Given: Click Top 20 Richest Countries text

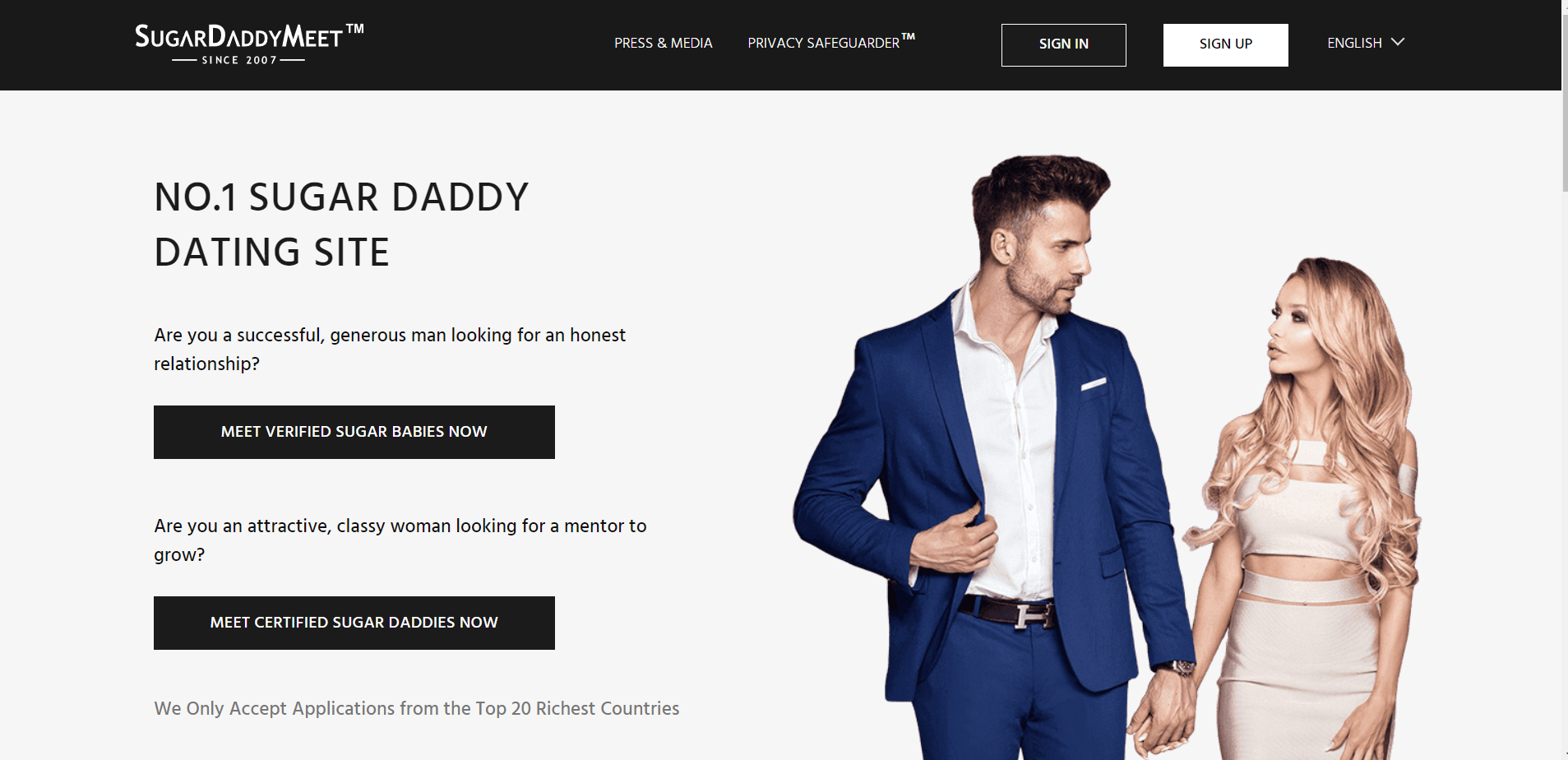Looking at the screenshot, I should [577, 708].
